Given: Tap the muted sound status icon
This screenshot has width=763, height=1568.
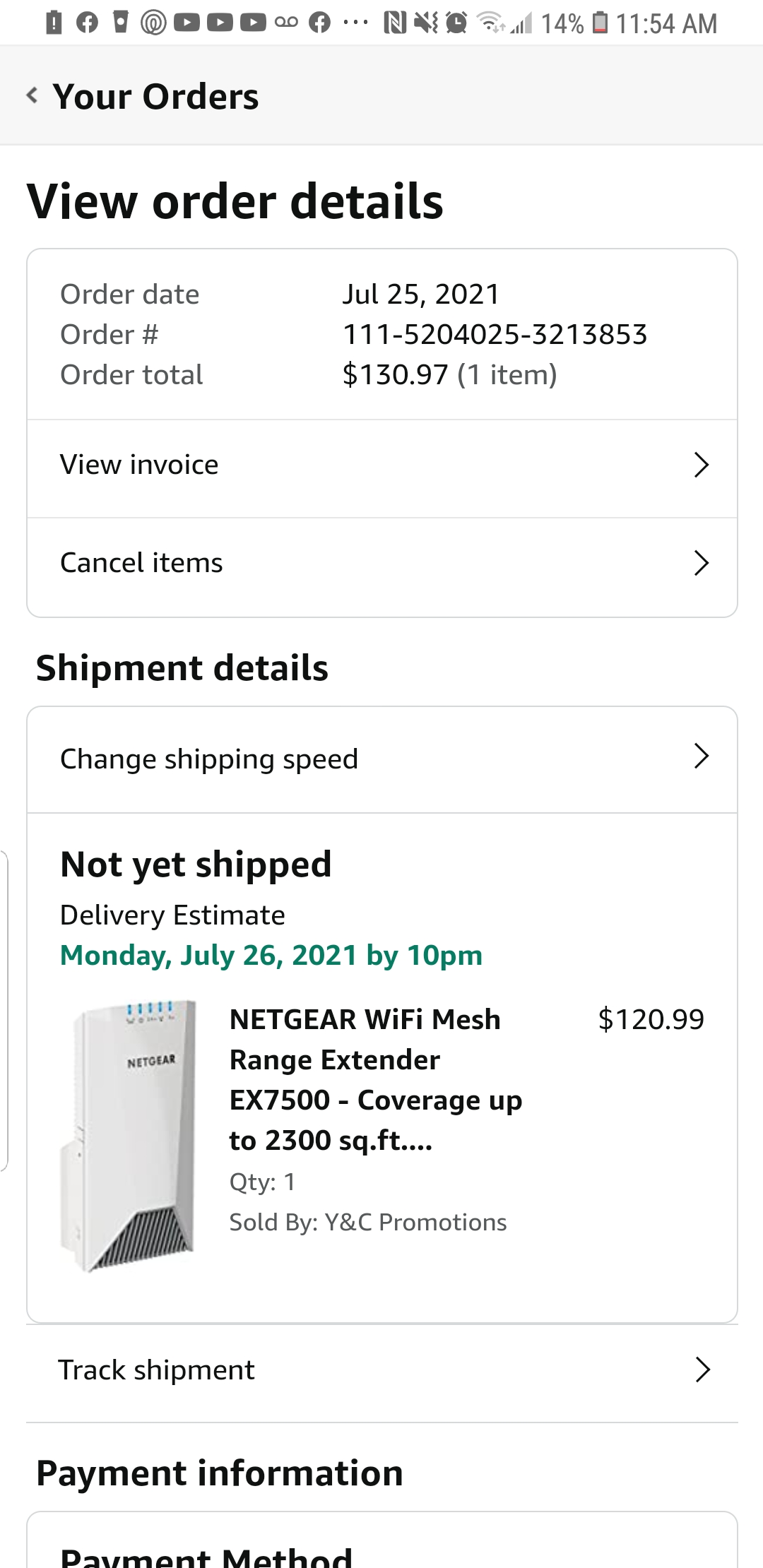Looking at the screenshot, I should [x=426, y=23].
